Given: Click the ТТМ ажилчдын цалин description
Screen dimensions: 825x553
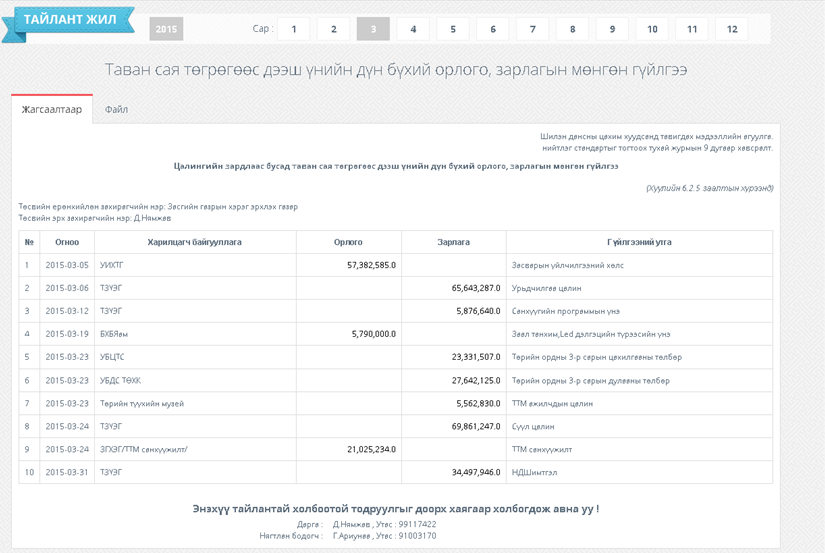Looking at the screenshot, I should (x=552, y=404).
